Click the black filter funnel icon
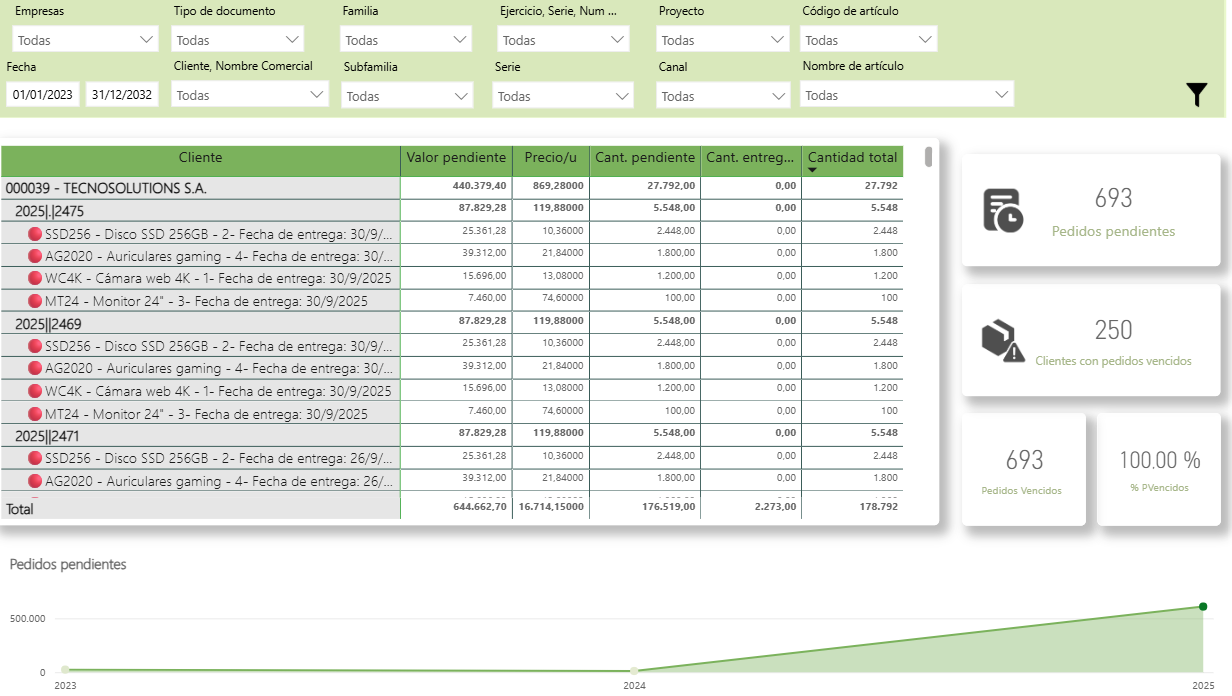1232x696 pixels. (x=1197, y=95)
